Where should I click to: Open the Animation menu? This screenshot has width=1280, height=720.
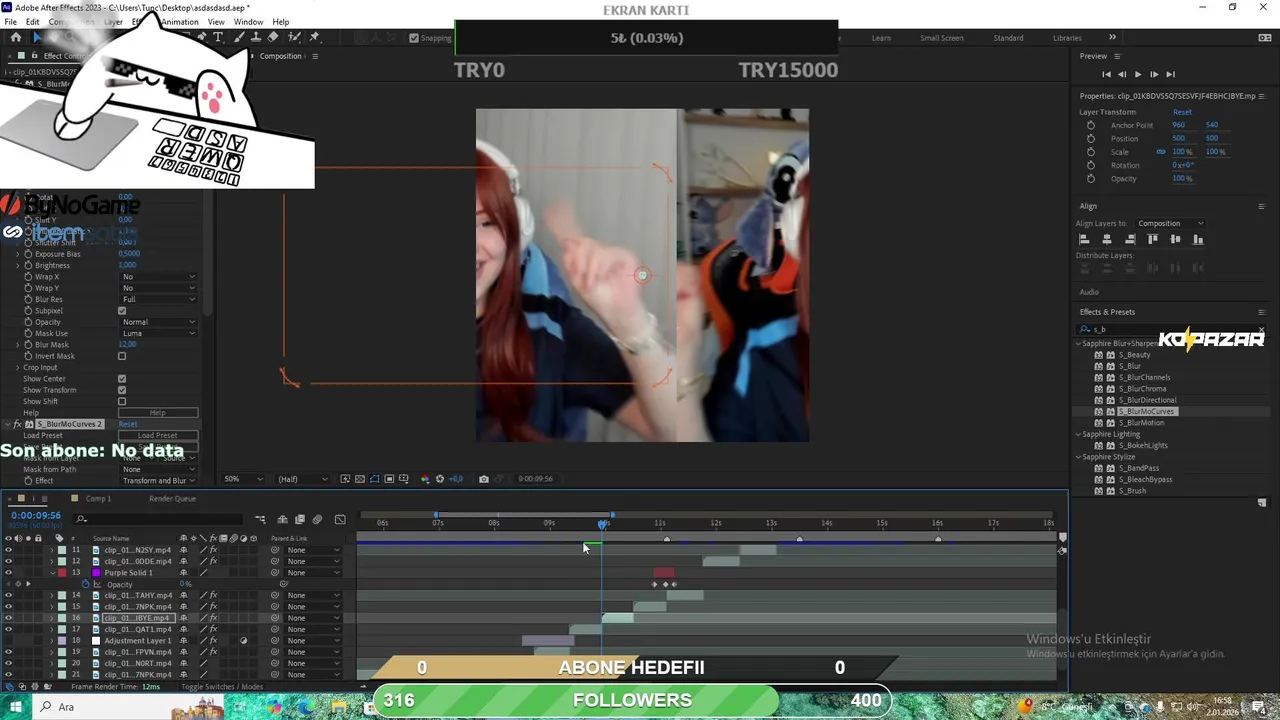(180, 22)
